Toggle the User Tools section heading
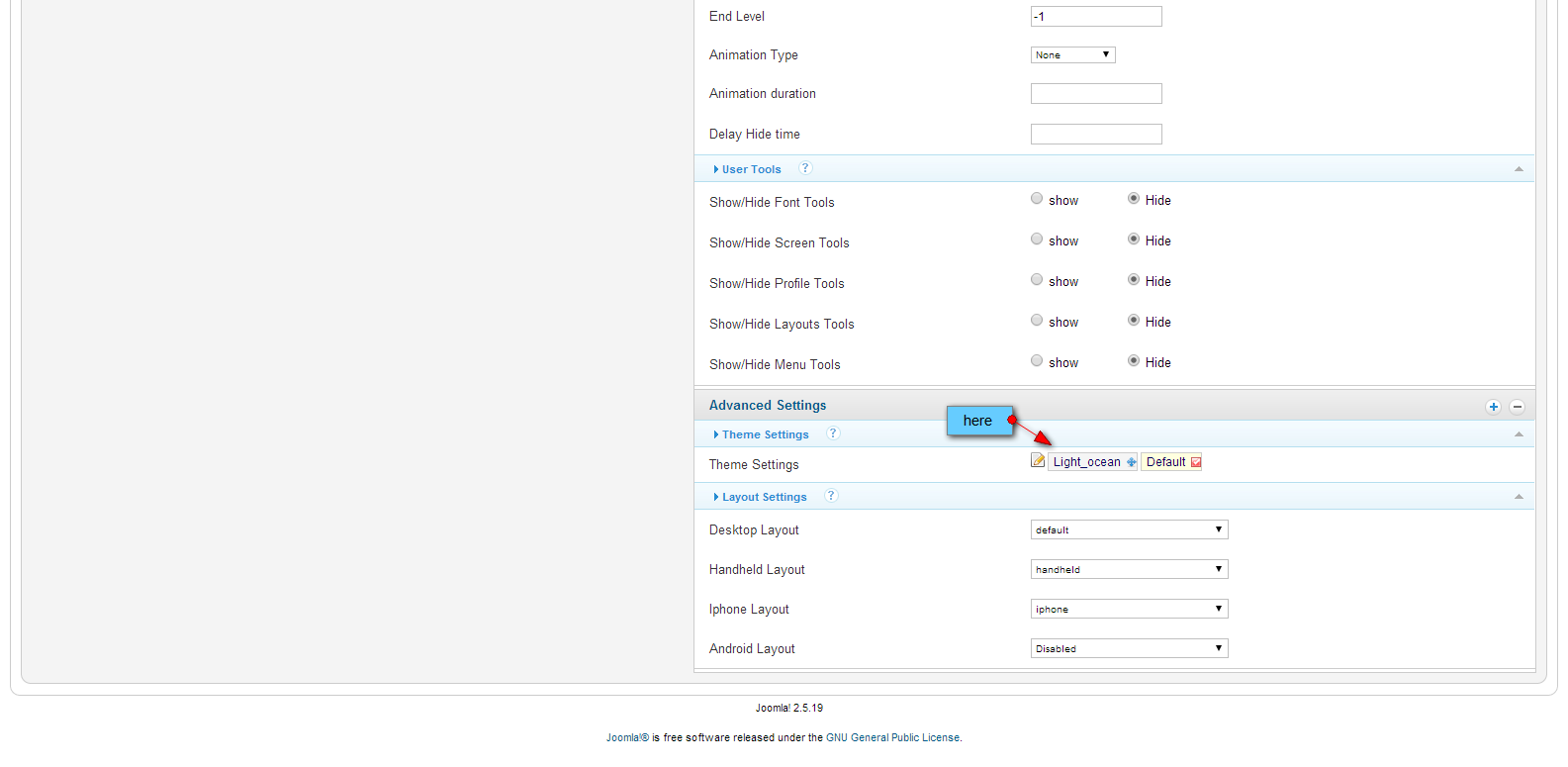The height and width of the screenshot is (767, 1568). pos(752,169)
